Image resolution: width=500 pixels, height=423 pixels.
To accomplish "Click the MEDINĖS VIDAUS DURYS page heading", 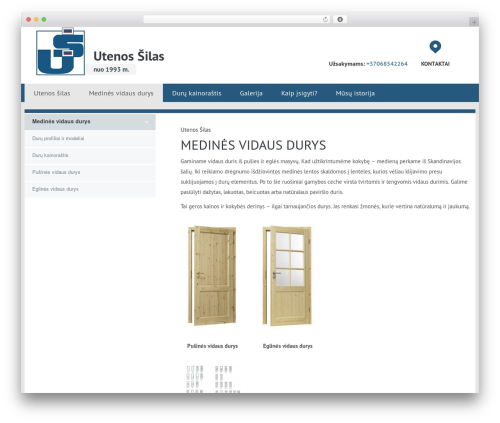I will click(253, 145).
